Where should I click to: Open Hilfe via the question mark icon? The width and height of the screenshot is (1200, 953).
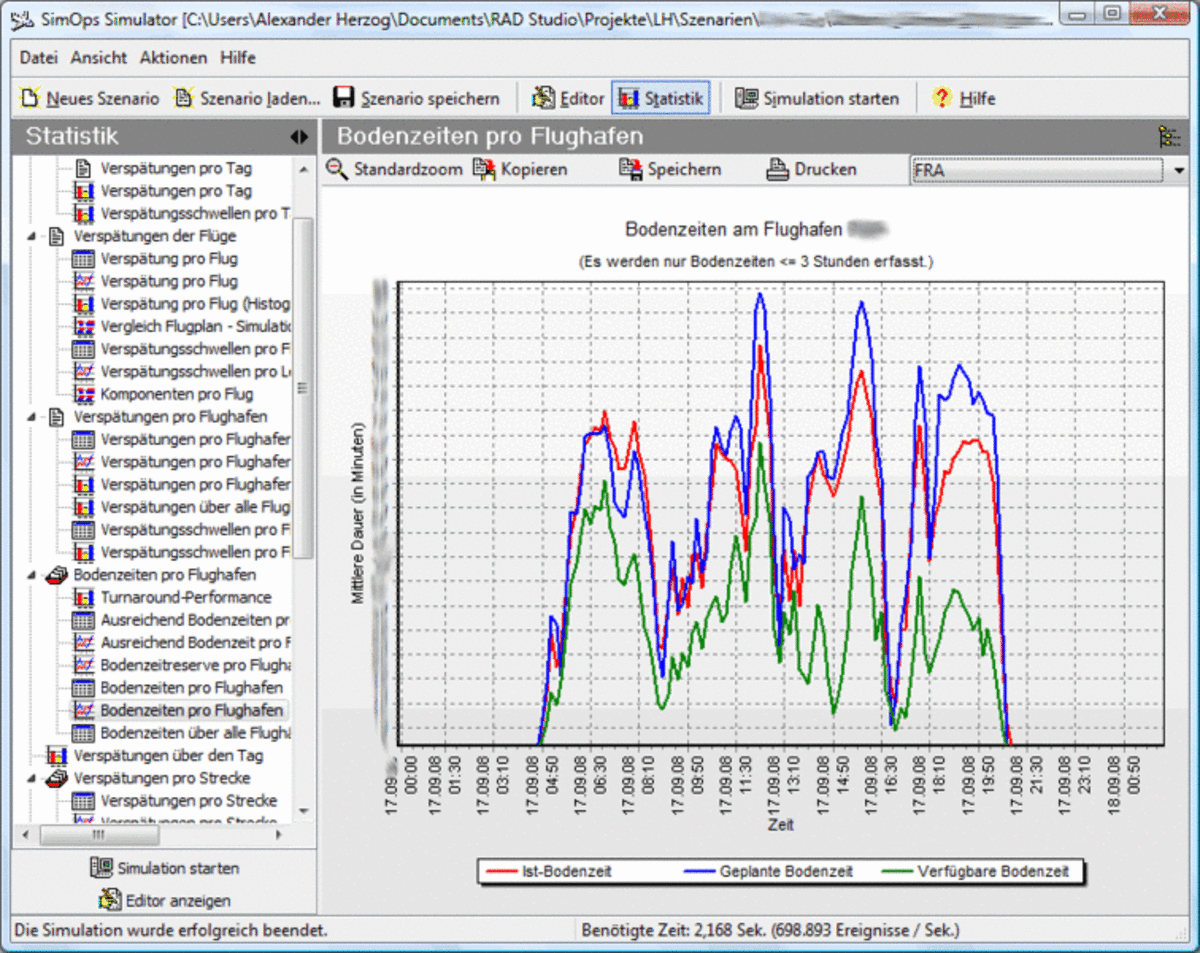click(x=941, y=98)
